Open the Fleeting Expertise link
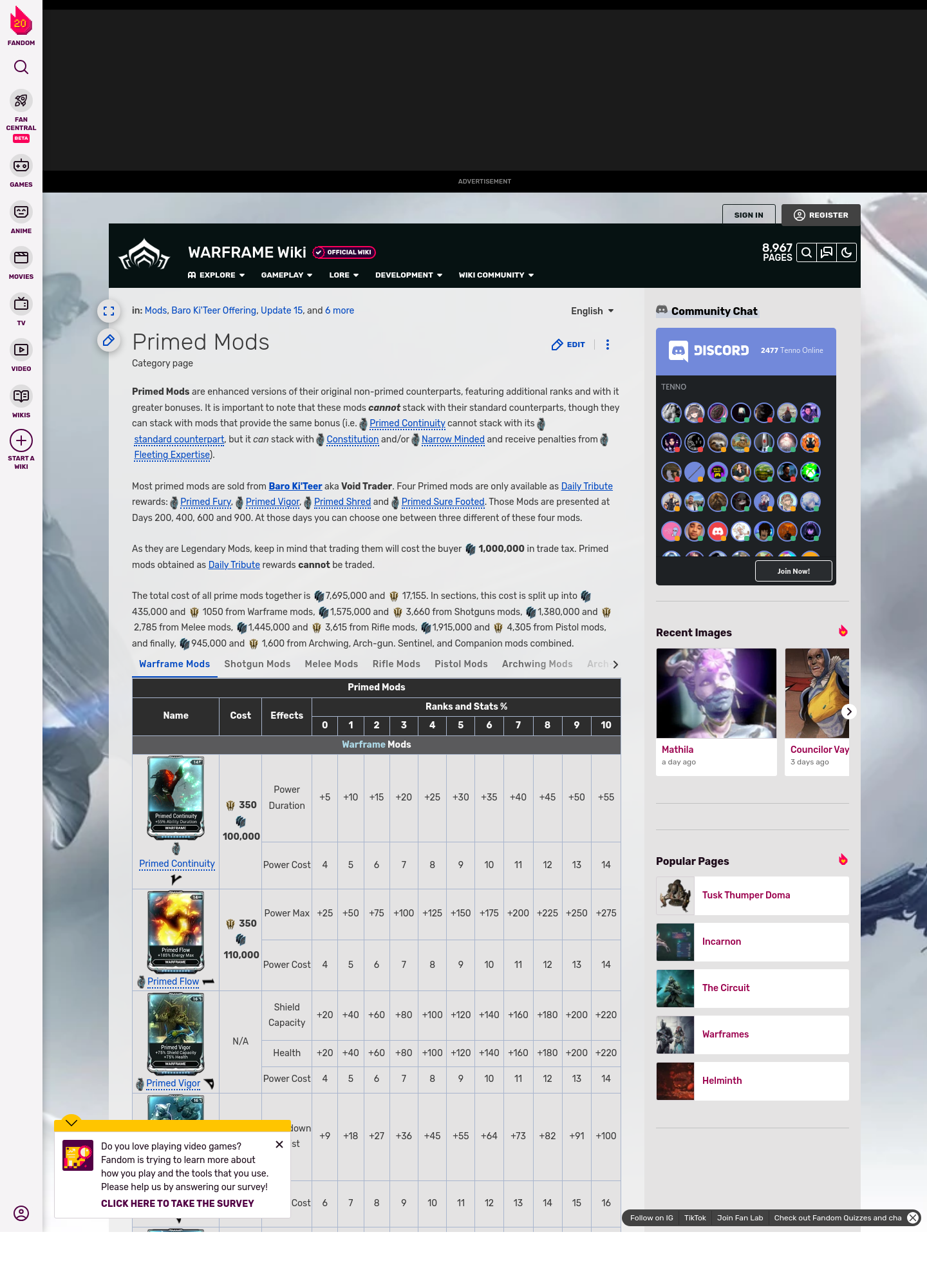The image size is (927, 1288). click(x=172, y=455)
